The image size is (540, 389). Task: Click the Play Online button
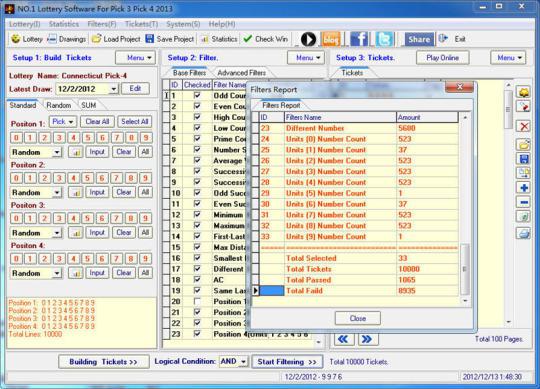(442, 58)
